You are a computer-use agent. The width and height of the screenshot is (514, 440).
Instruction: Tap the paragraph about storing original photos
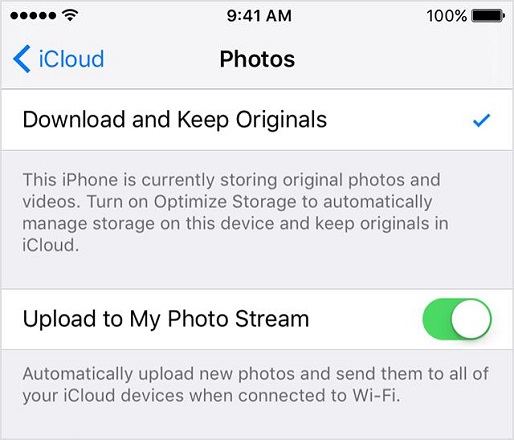pyautogui.click(x=235, y=212)
